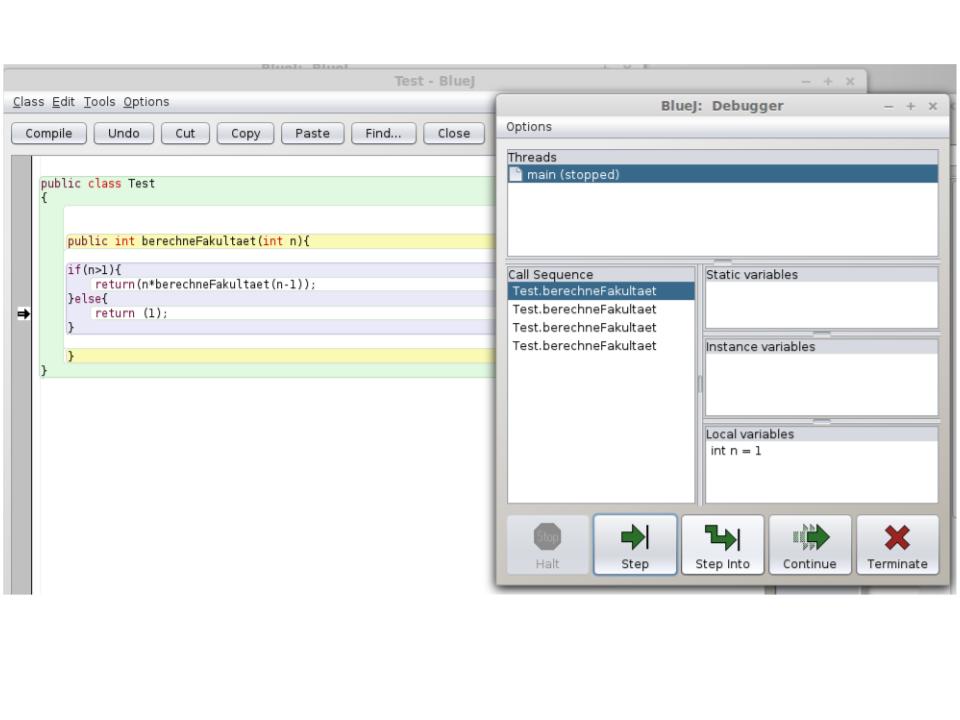The height and width of the screenshot is (720, 960).
Task: Click the Undo button
Action: [124, 133]
